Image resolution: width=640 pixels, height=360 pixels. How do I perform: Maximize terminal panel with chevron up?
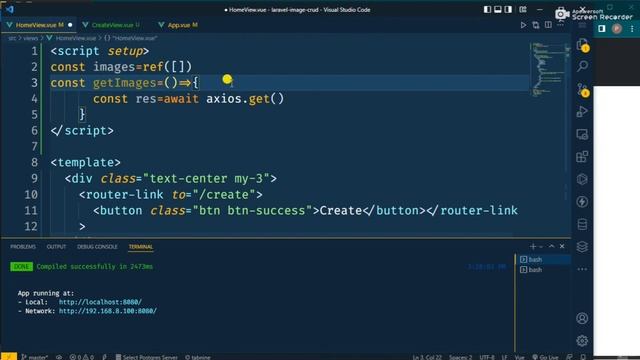point(551,246)
